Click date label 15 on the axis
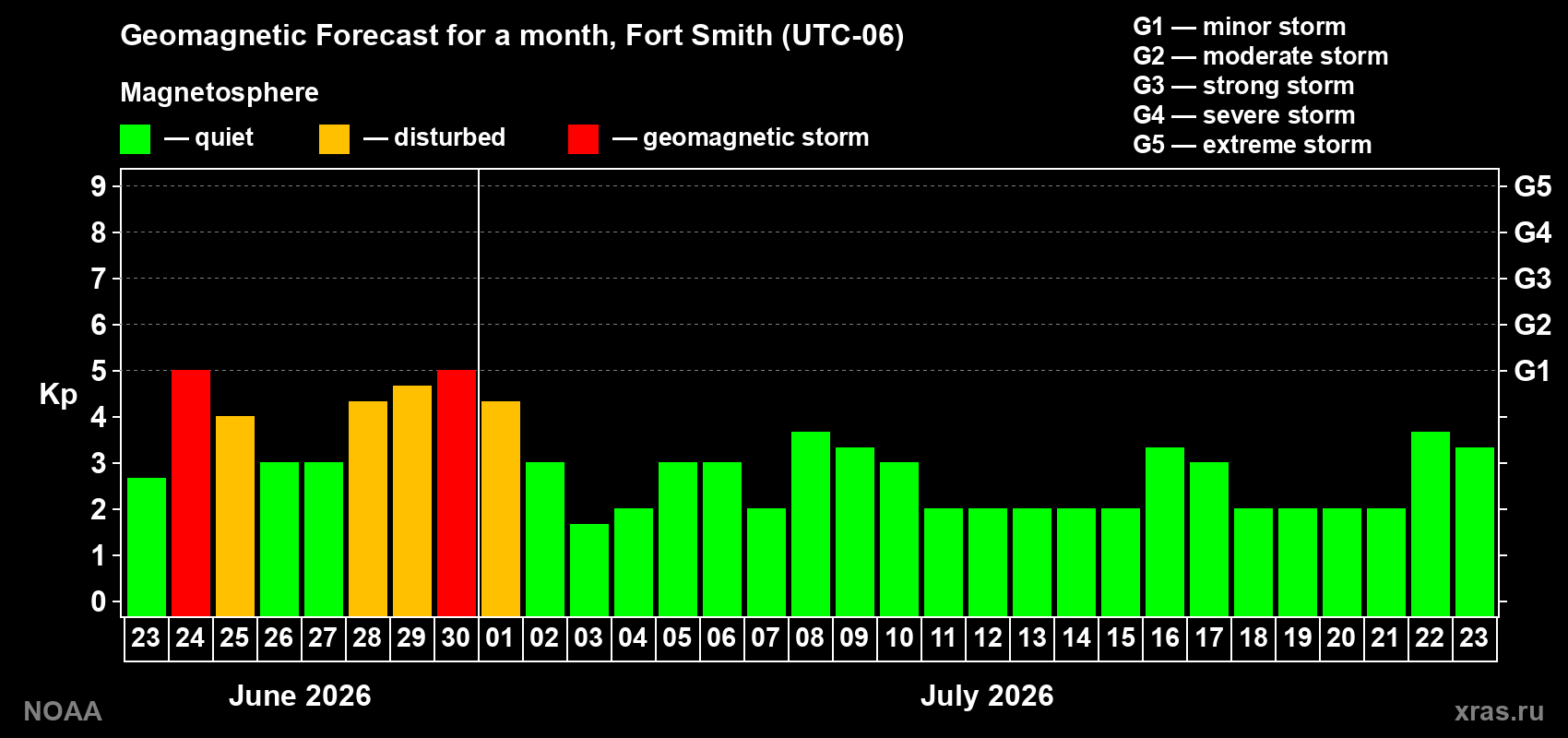Image resolution: width=1568 pixels, height=738 pixels. tap(1121, 638)
